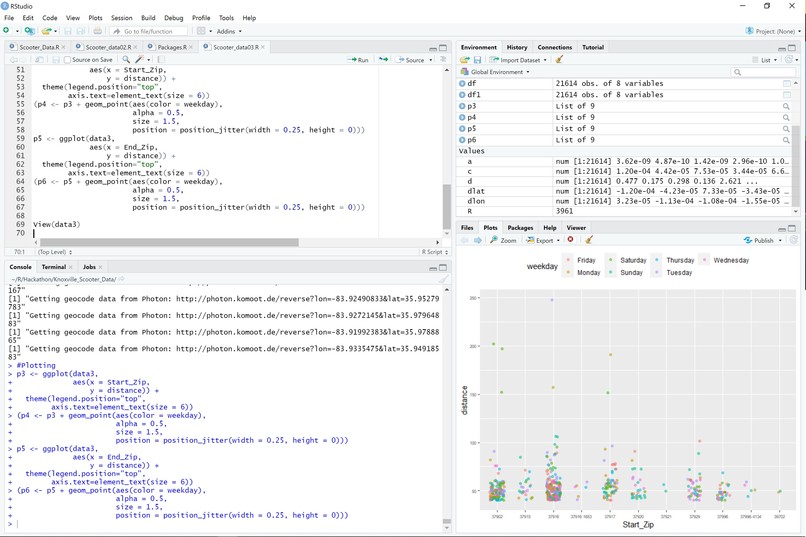The image size is (806, 537).
Task: Switch to the Terminal tab
Action: [53, 267]
